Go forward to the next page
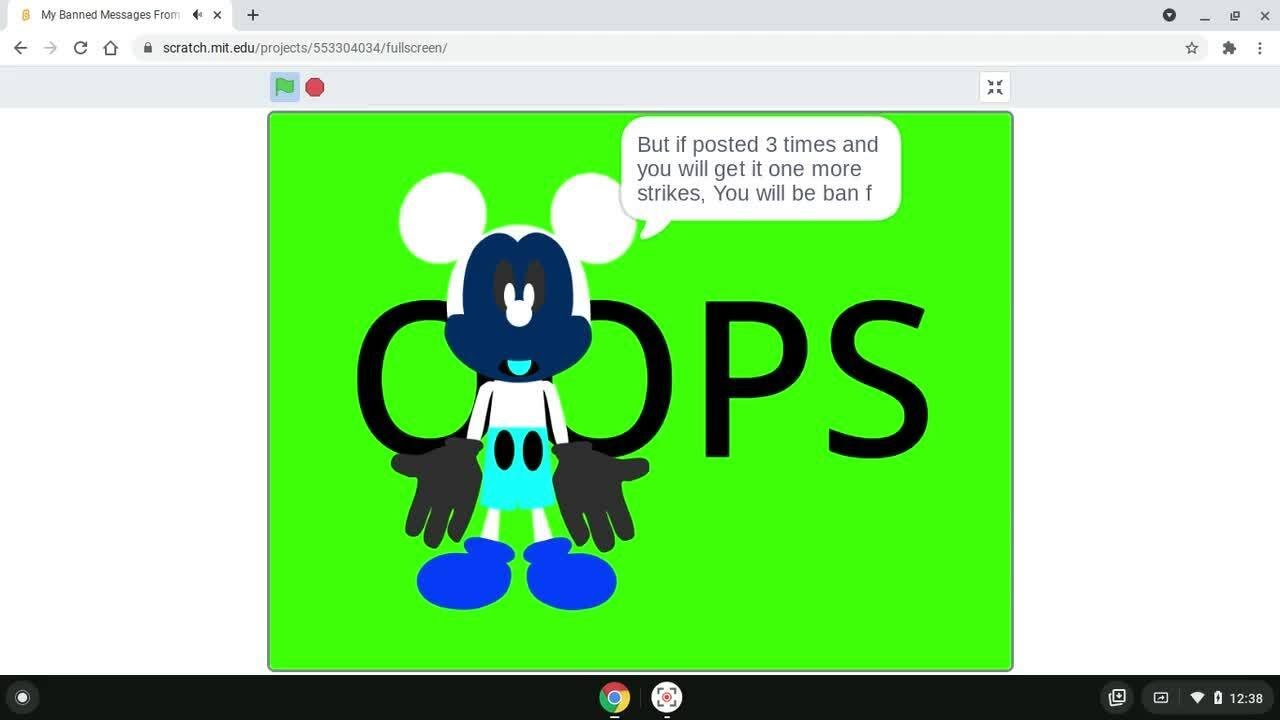 coord(50,48)
